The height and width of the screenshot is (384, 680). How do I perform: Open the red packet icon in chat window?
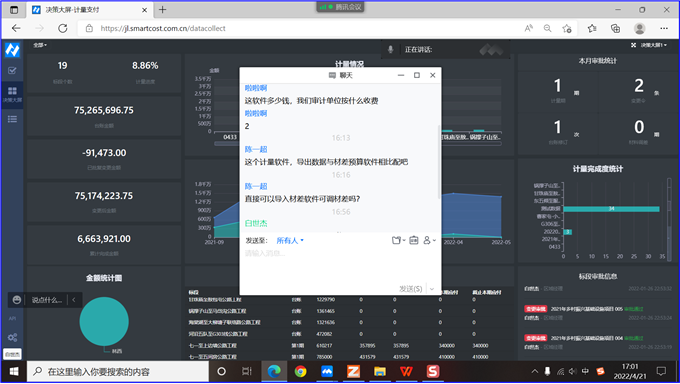tap(414, 240)
